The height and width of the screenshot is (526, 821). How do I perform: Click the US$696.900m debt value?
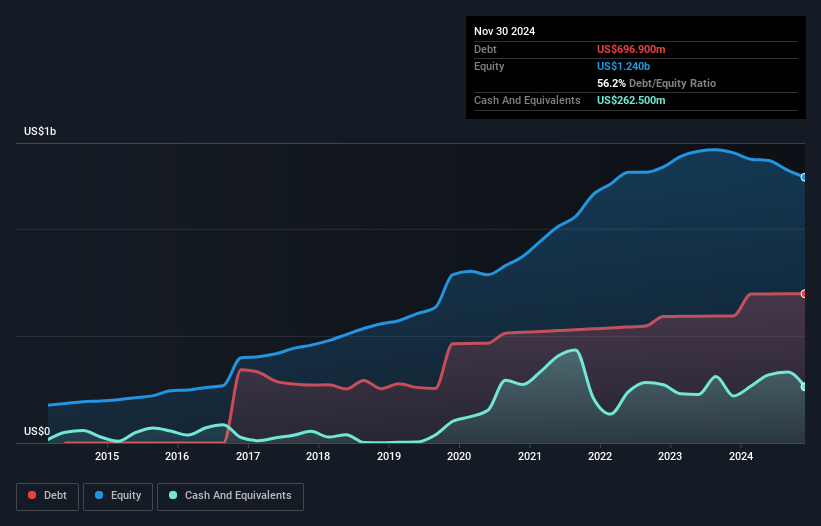(631, 49)
